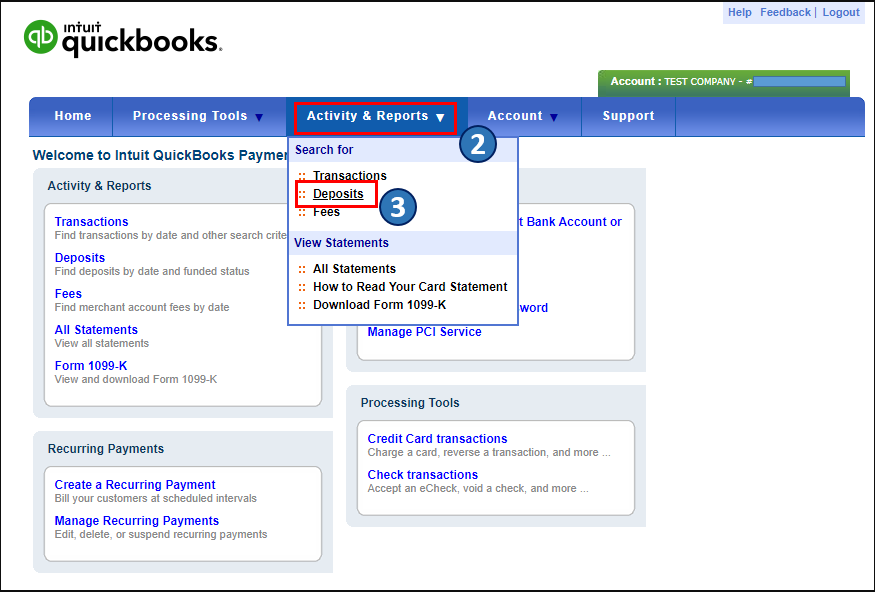Open the Help link
Screen dimensions: 875x592
(739, 12)
